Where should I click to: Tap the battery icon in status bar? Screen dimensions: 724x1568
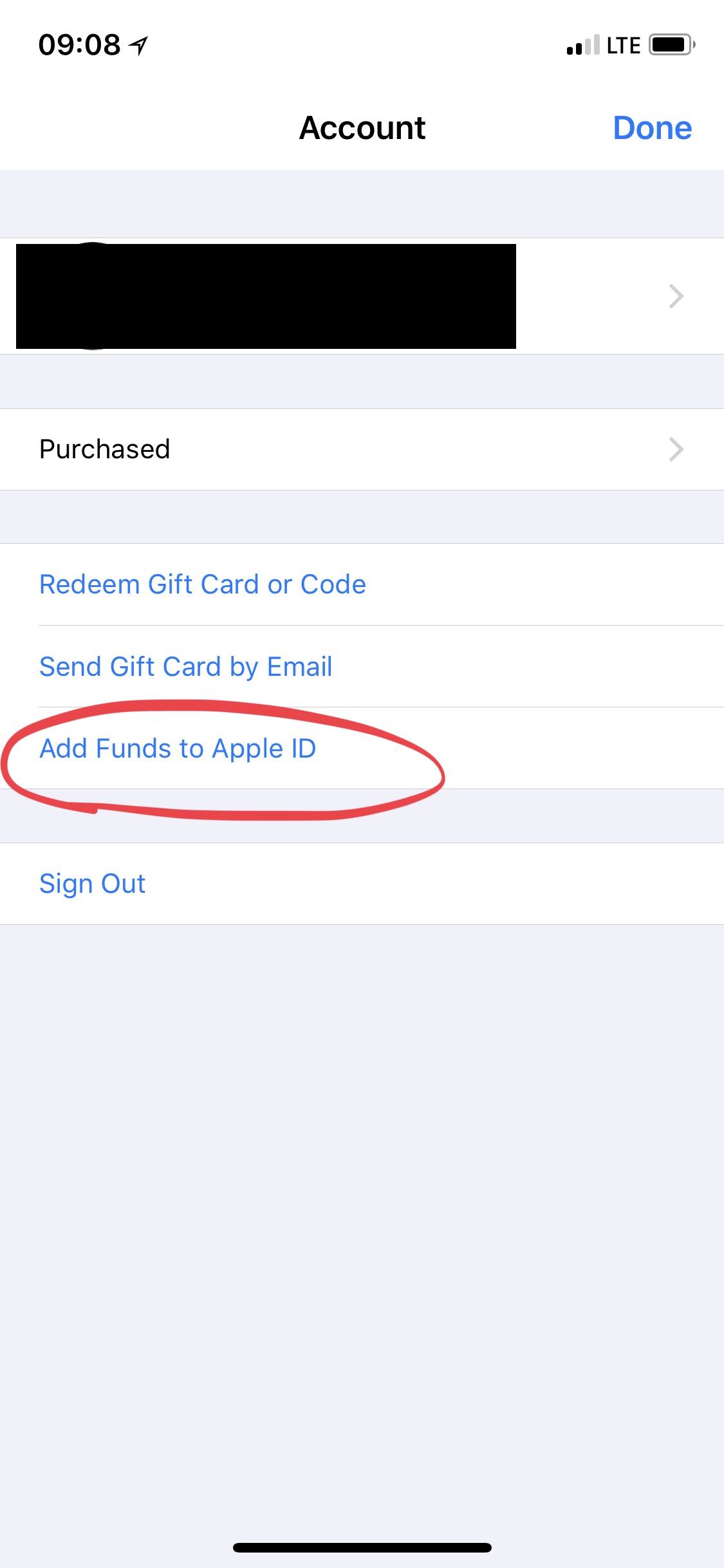coord(672,45)
